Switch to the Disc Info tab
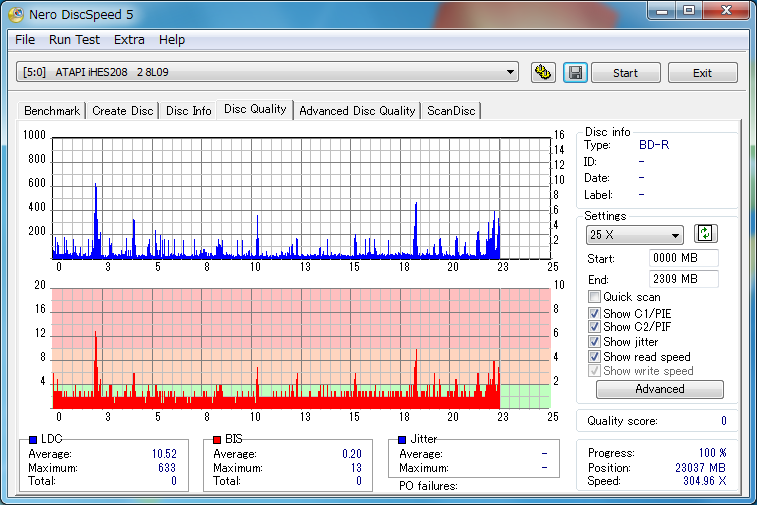Viewport: 757px width, 505px height. pos(189,111)
